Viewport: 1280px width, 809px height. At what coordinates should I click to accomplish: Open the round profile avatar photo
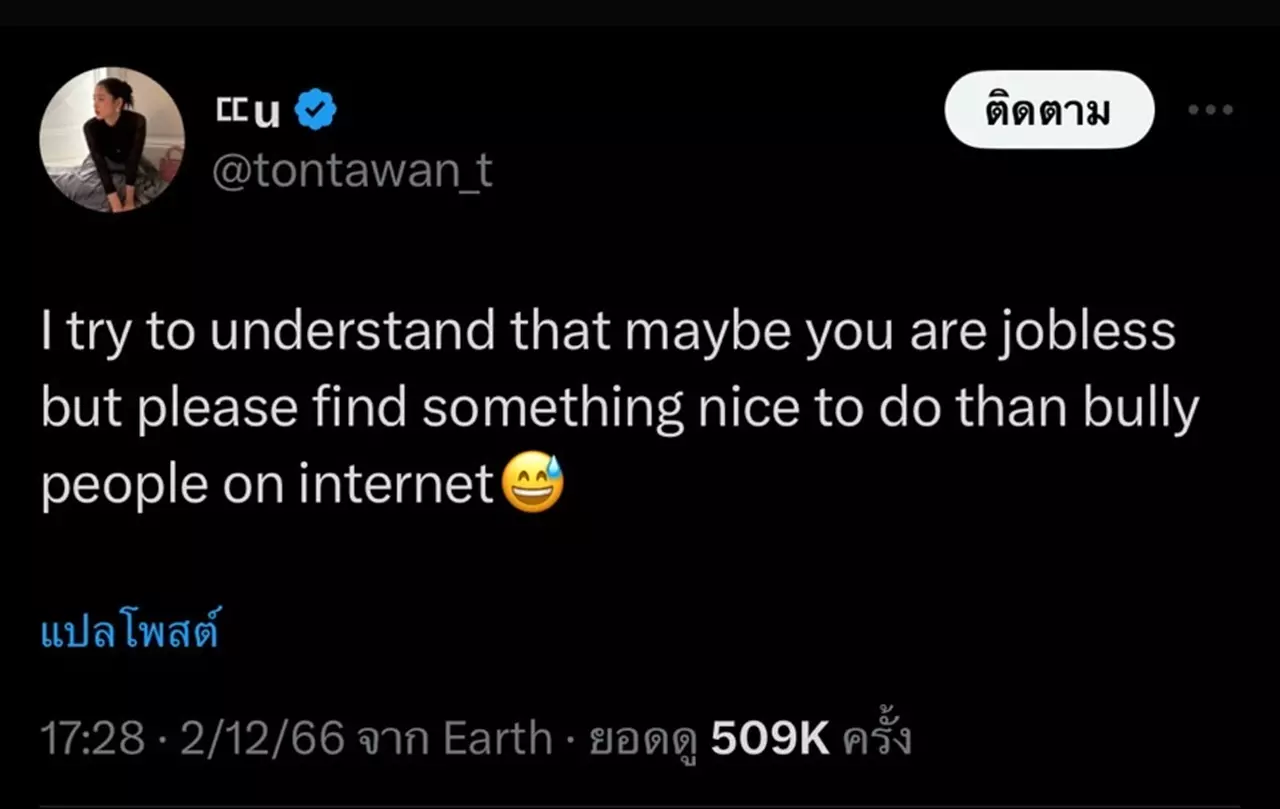pyautogui.click(x=112, y=140)
